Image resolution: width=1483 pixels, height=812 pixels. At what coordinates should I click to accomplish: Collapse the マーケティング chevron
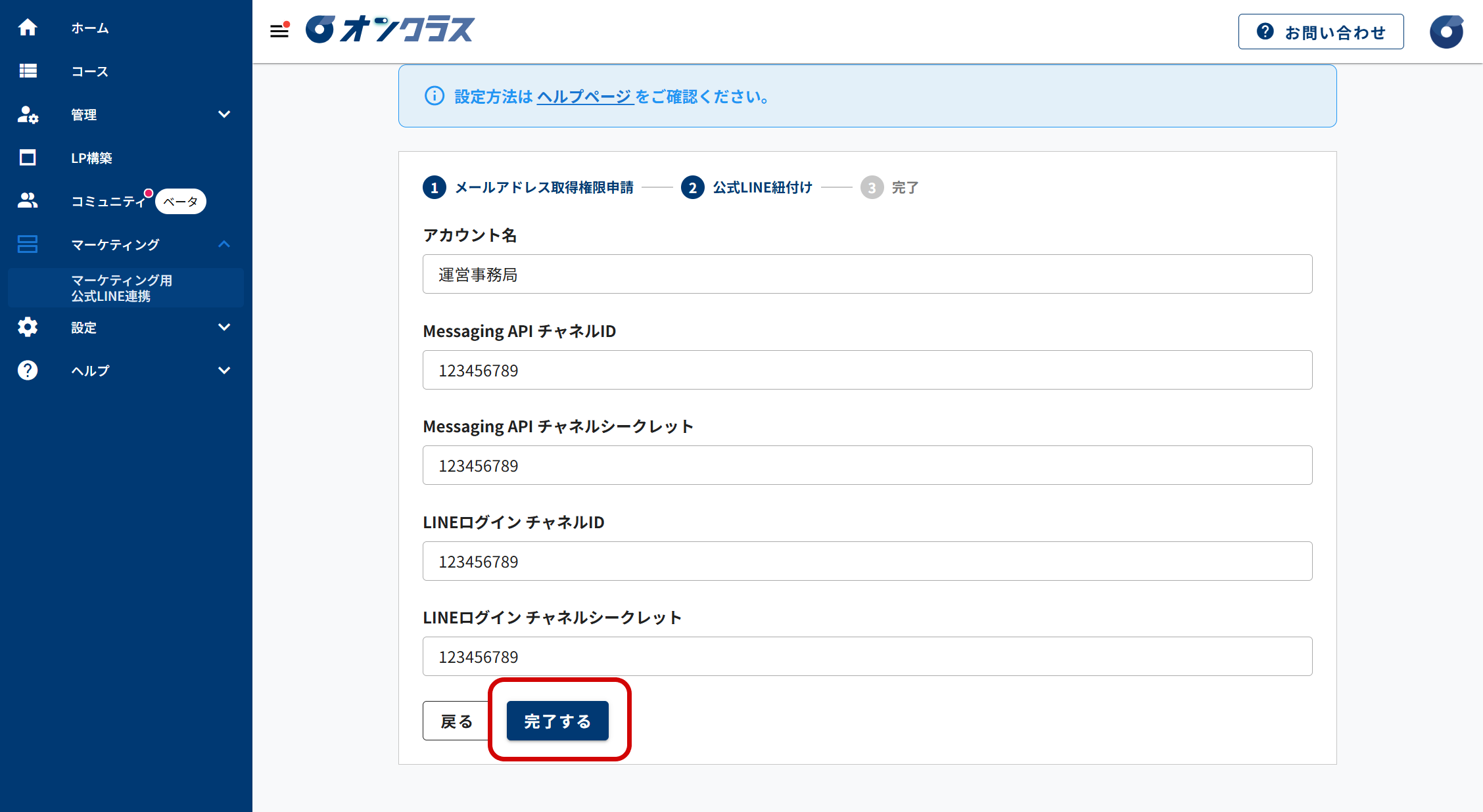click(x=224, y=244)
